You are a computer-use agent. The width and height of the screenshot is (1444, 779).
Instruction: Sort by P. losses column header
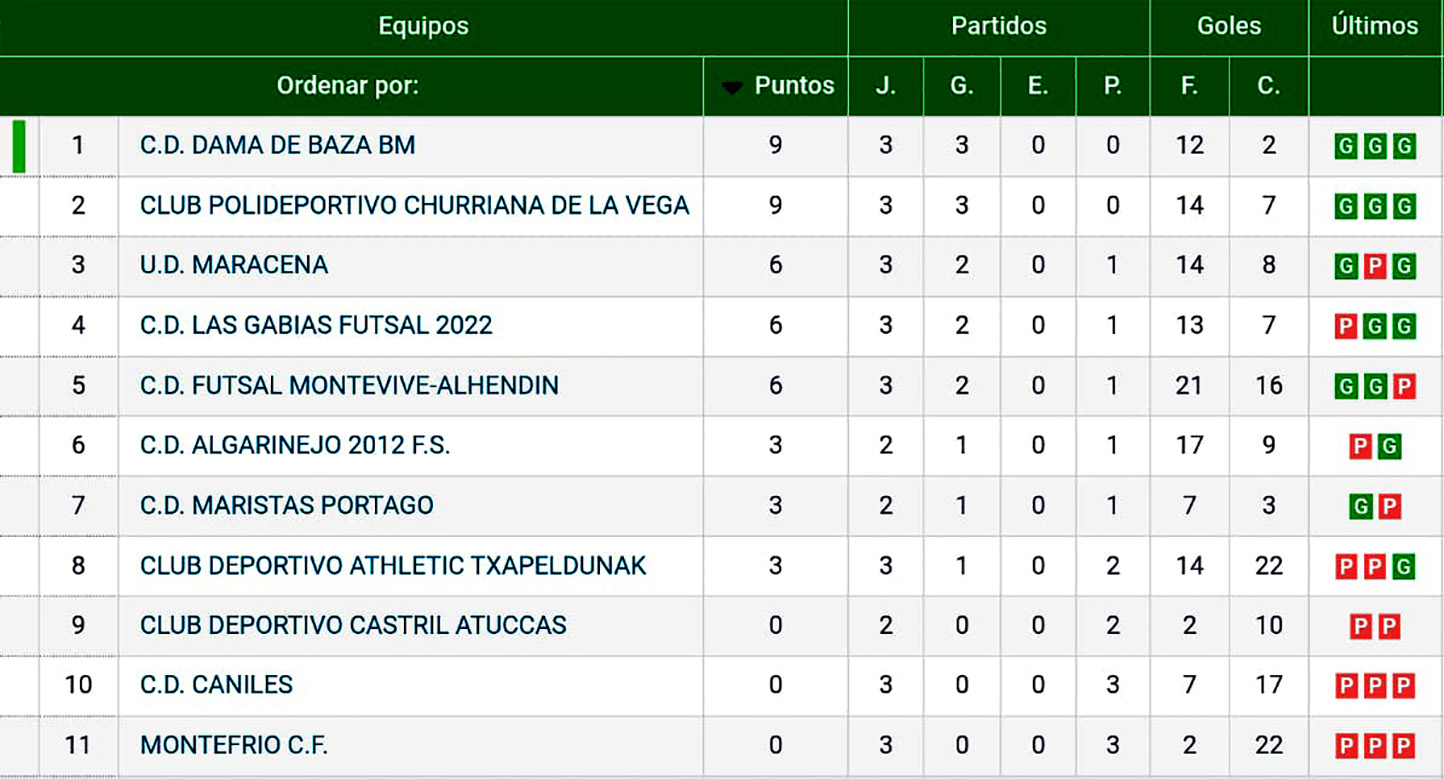click(1113, 86)
